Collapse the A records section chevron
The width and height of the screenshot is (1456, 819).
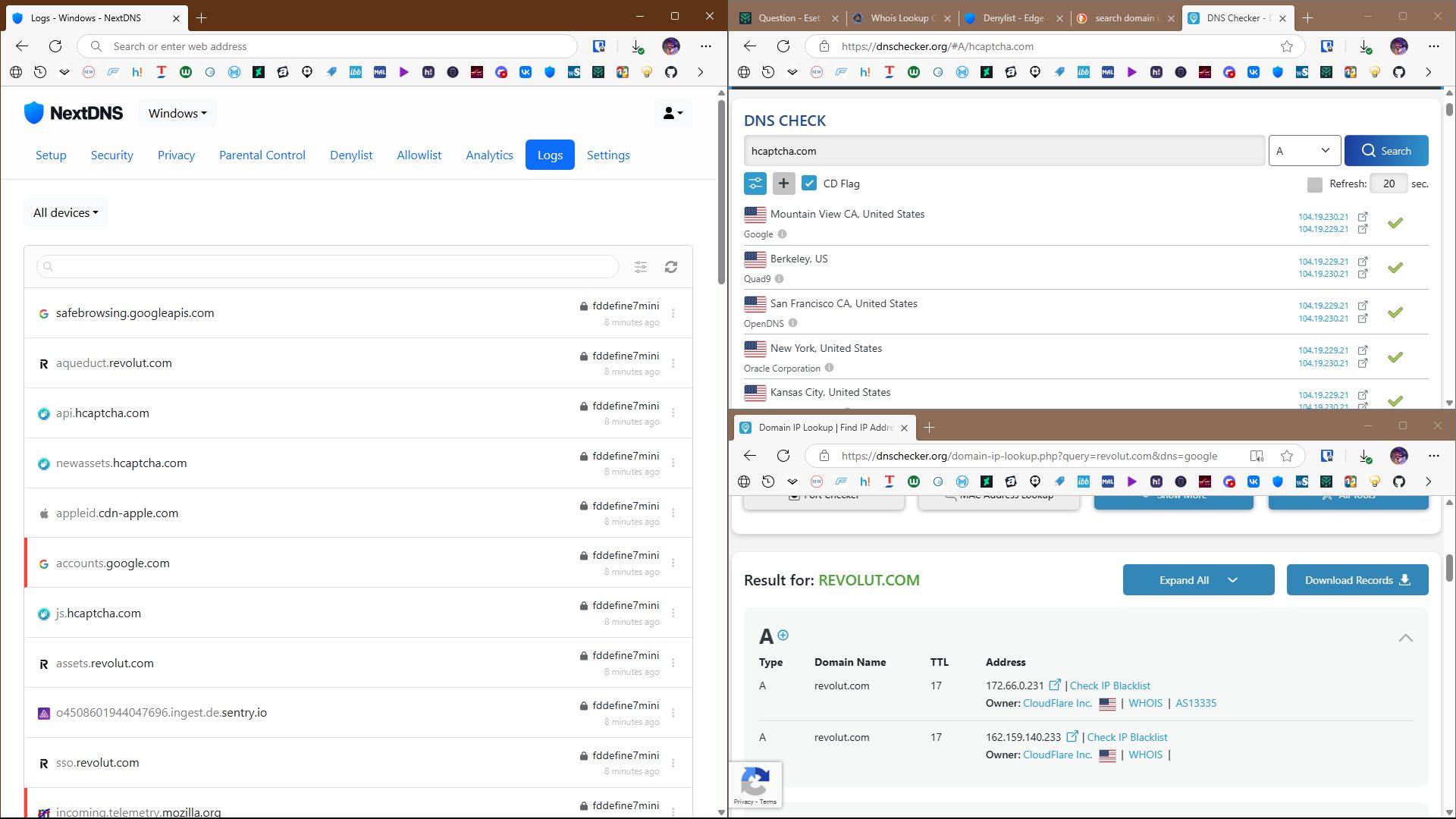1405,638
